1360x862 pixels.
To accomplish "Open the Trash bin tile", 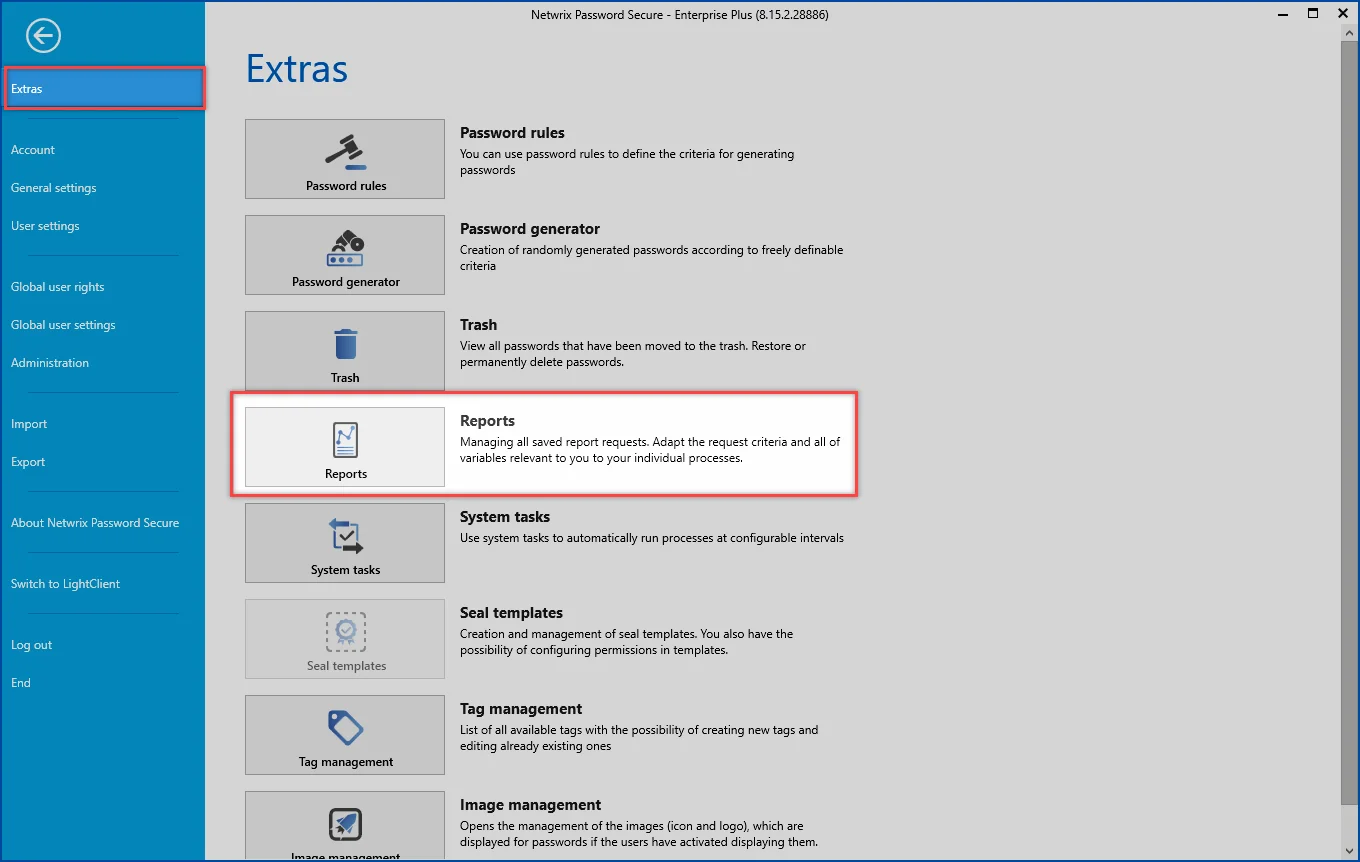I will pos(345,351).
